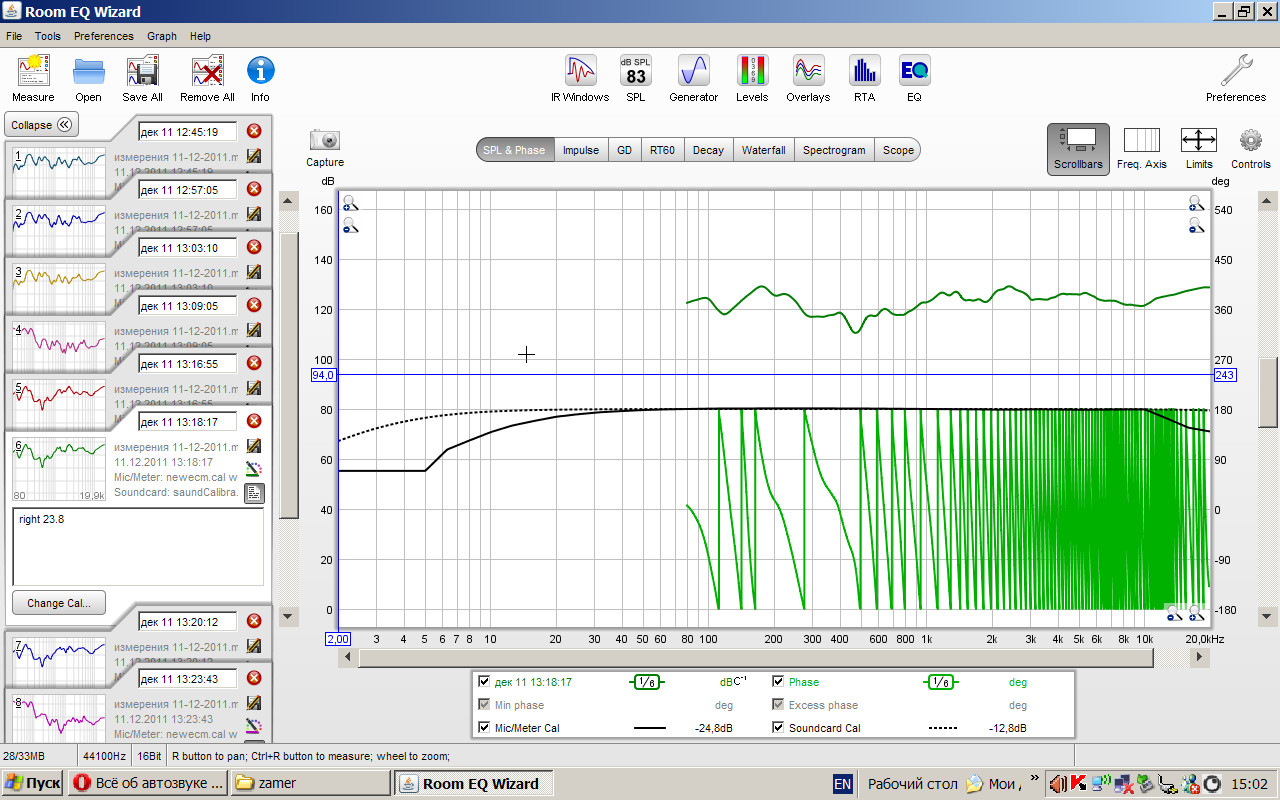
Task: Open the SPL meter
Action: coord(636,72)
